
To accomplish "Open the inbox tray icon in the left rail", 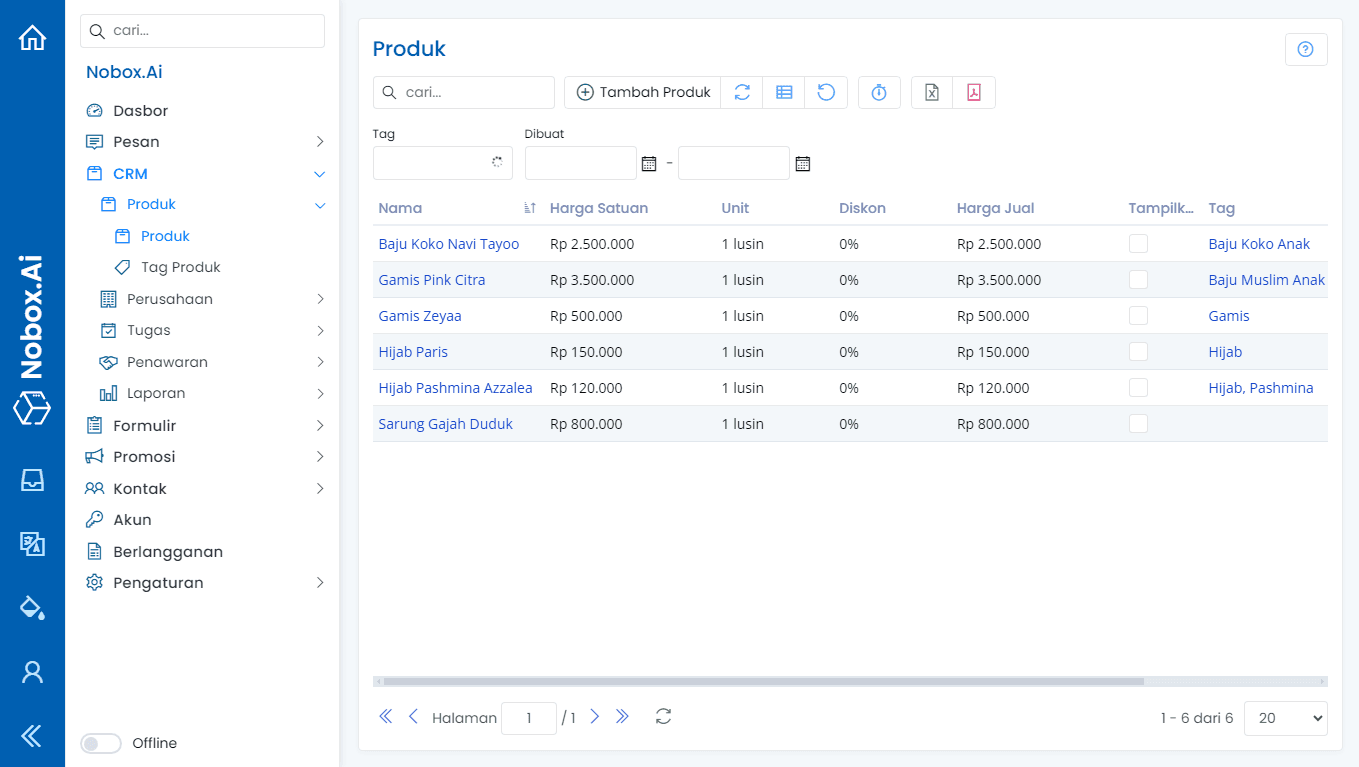I will (x=32, y=480).
